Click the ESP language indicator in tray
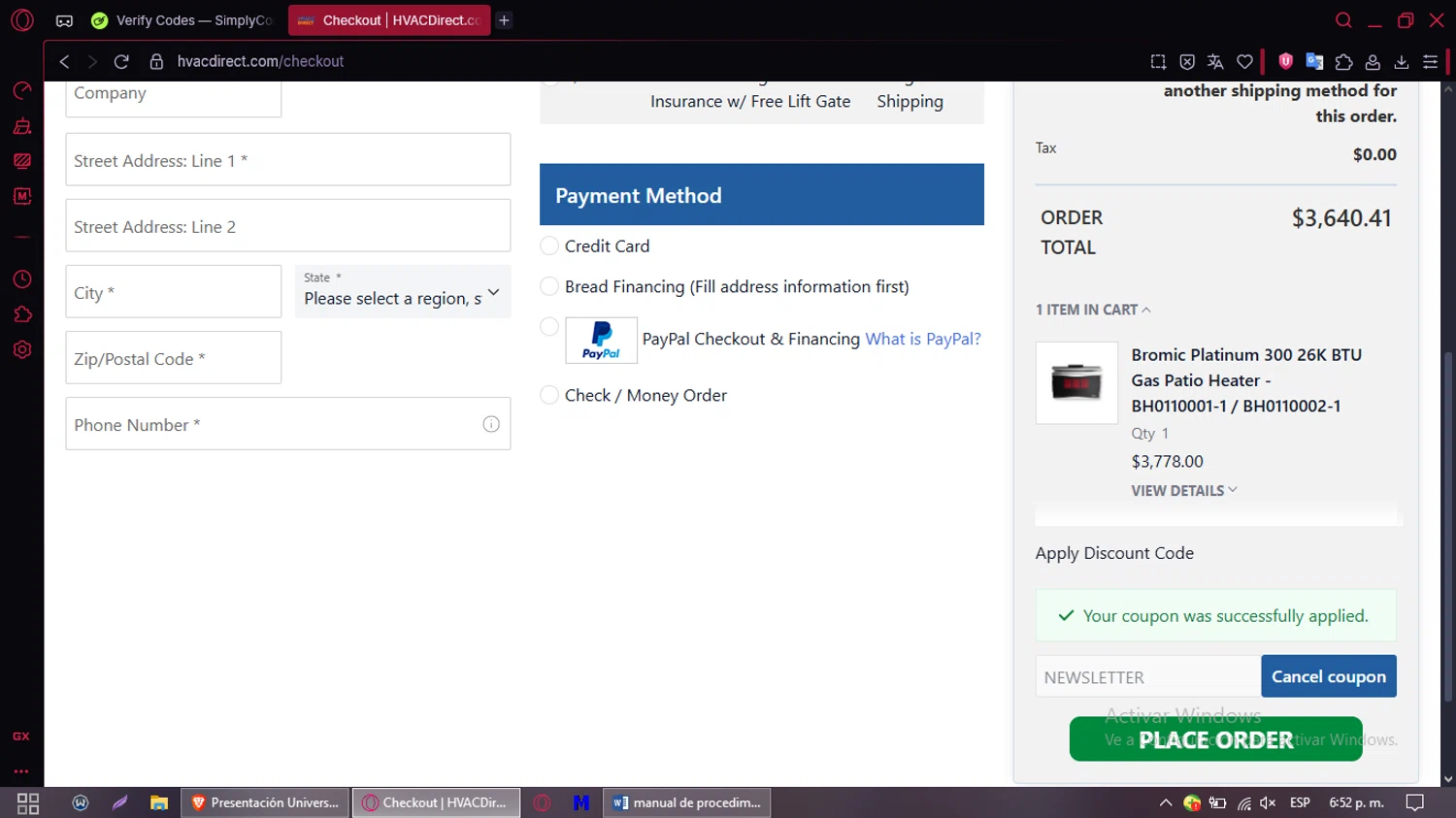Screen dimensions: 1456x818 (x=1300, y=802)
